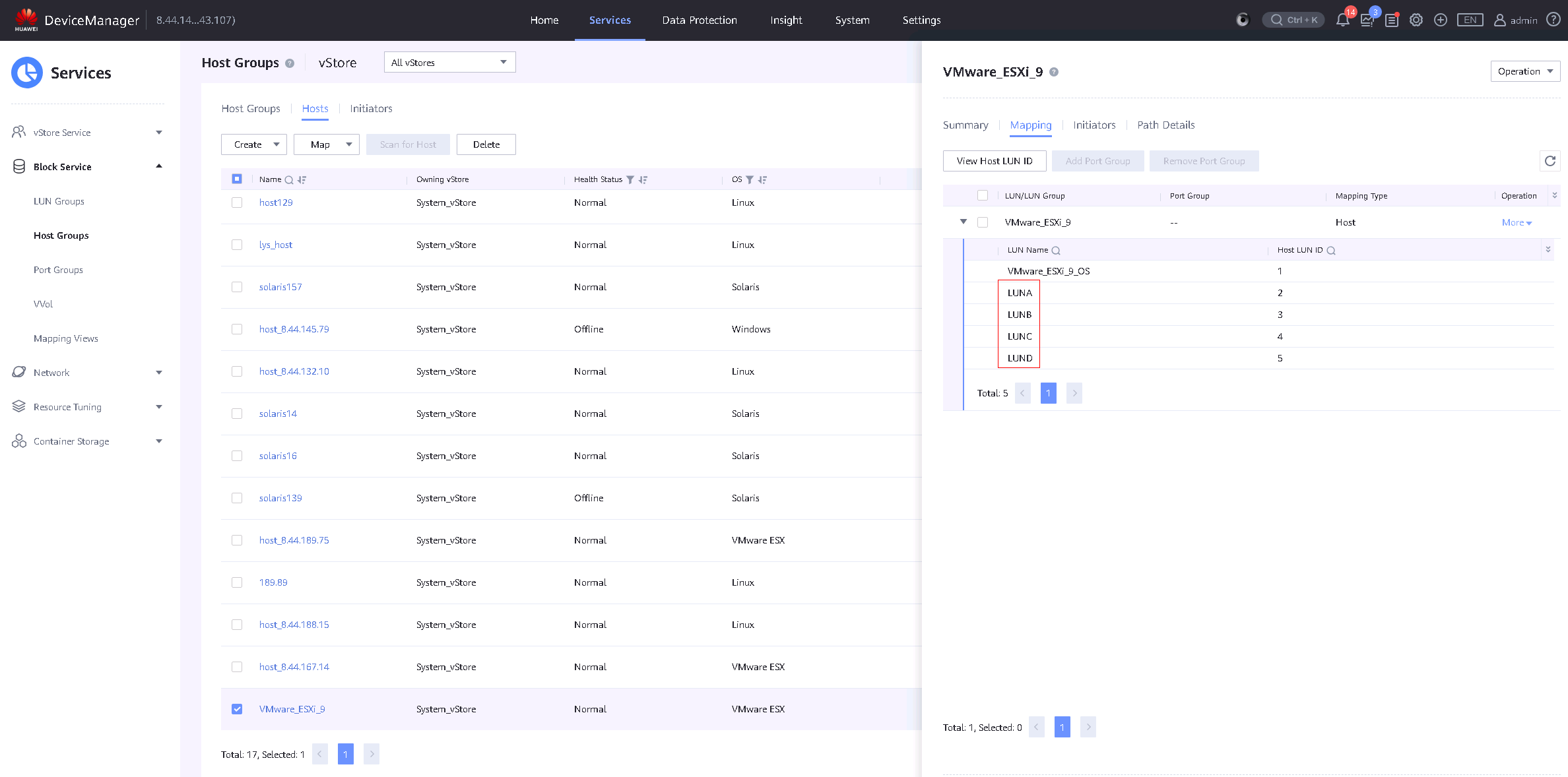Sort hosts by Health Status
The image size is (1568, 777).
point(643,179)
